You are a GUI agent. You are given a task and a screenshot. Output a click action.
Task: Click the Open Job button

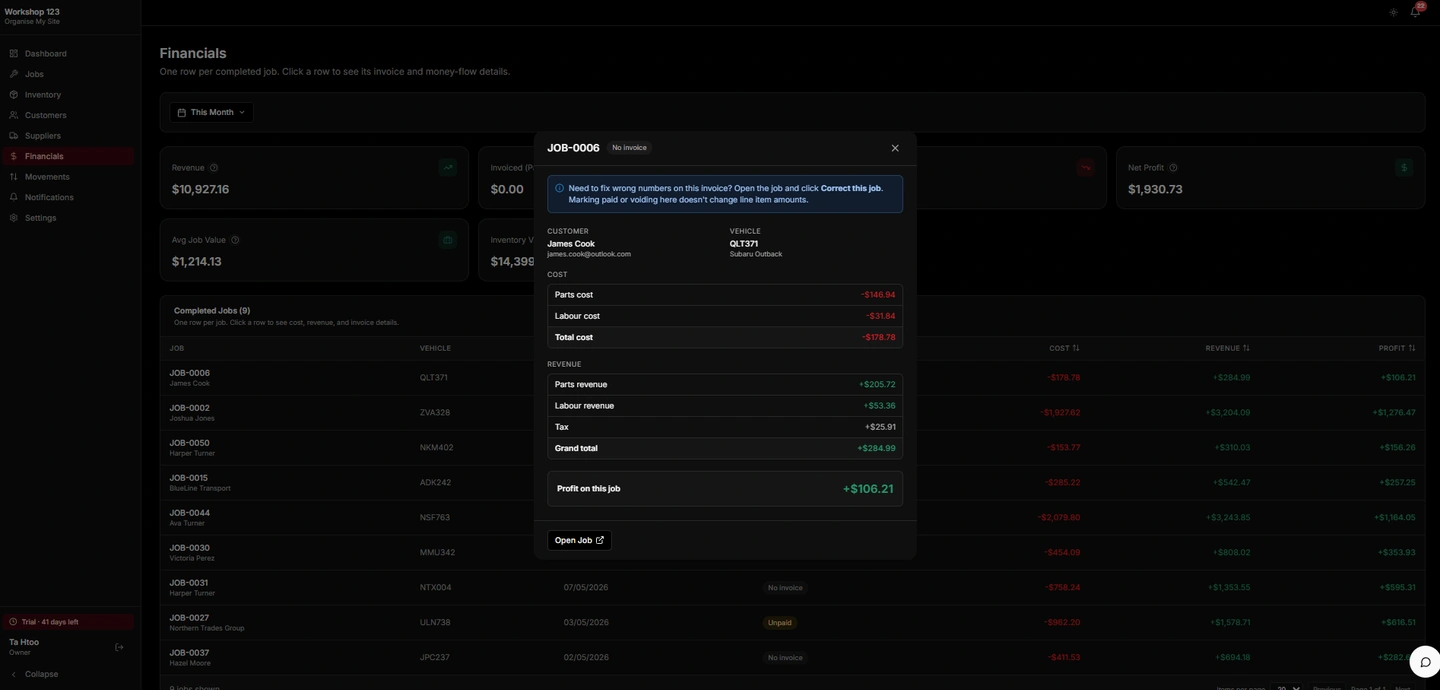pos(579,540)
